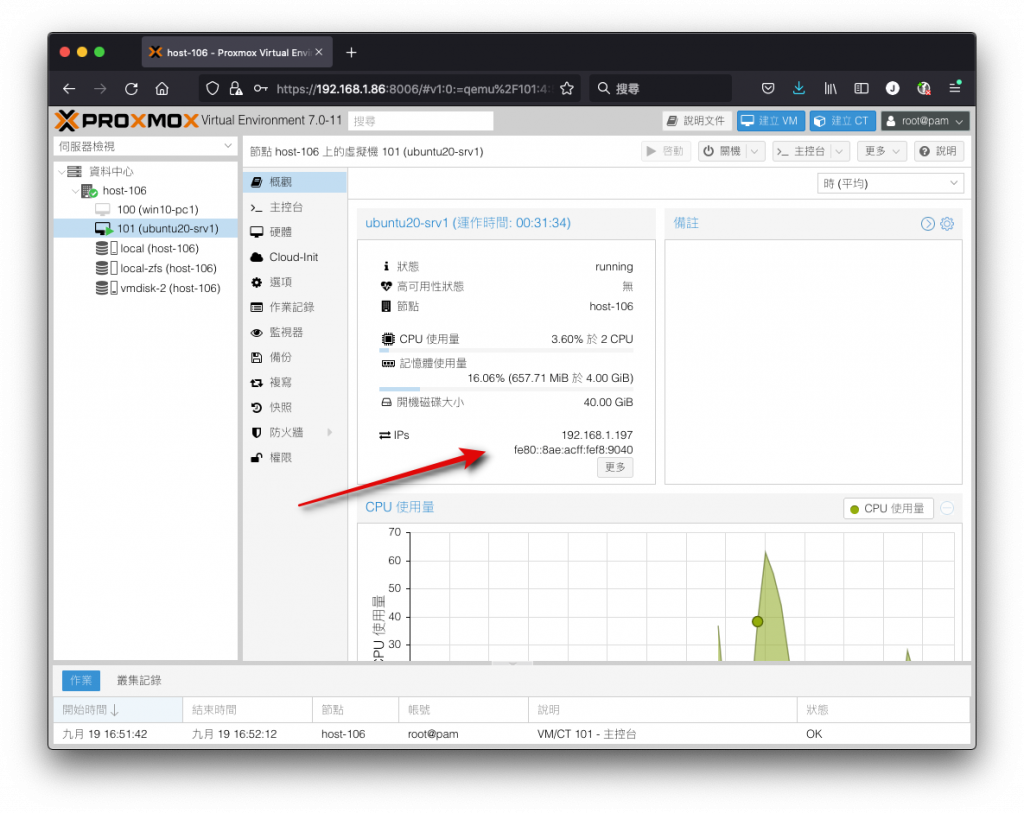
Task: Click the 啟動 start button
Action: point(665,151)
